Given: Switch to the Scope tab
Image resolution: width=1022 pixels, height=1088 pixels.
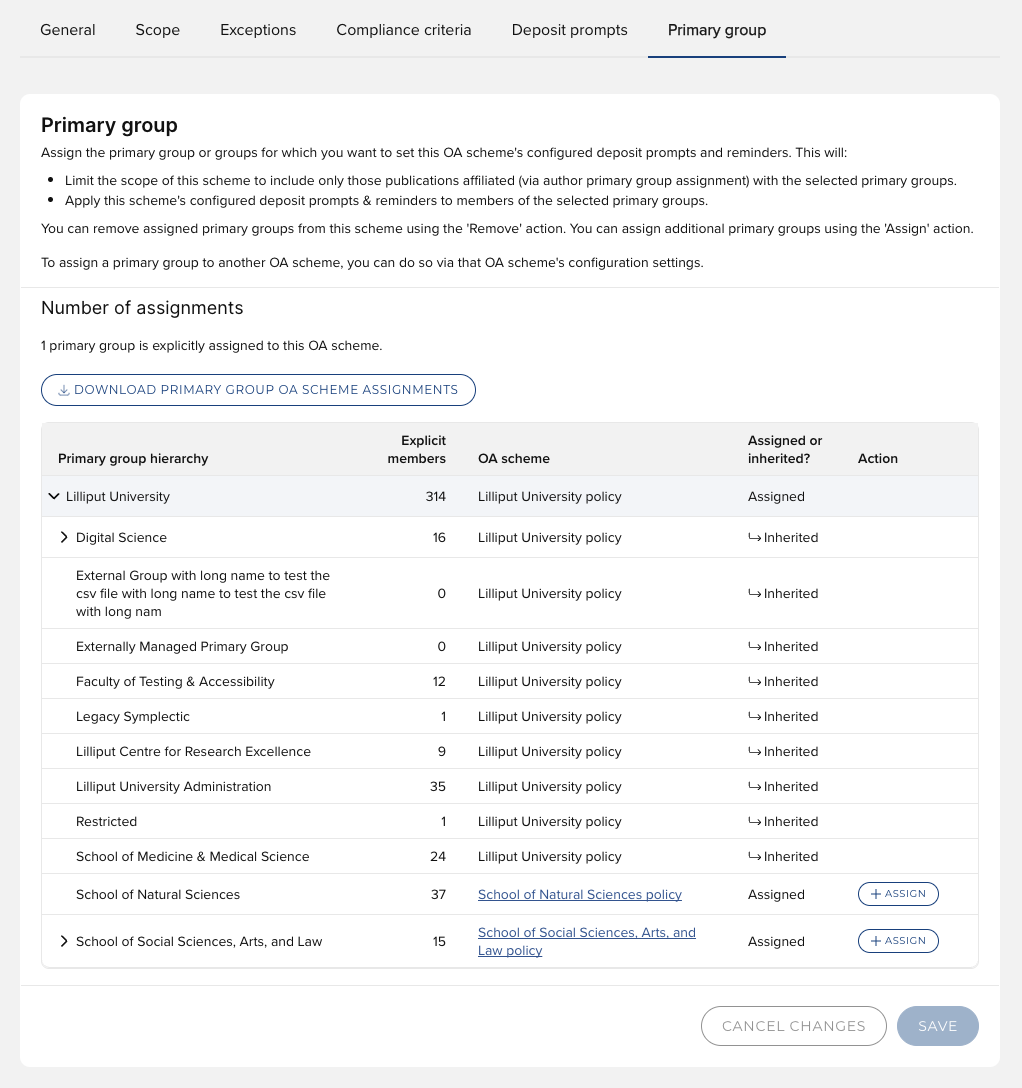Looking at the screenshot, I should click(x=158, y=30).
